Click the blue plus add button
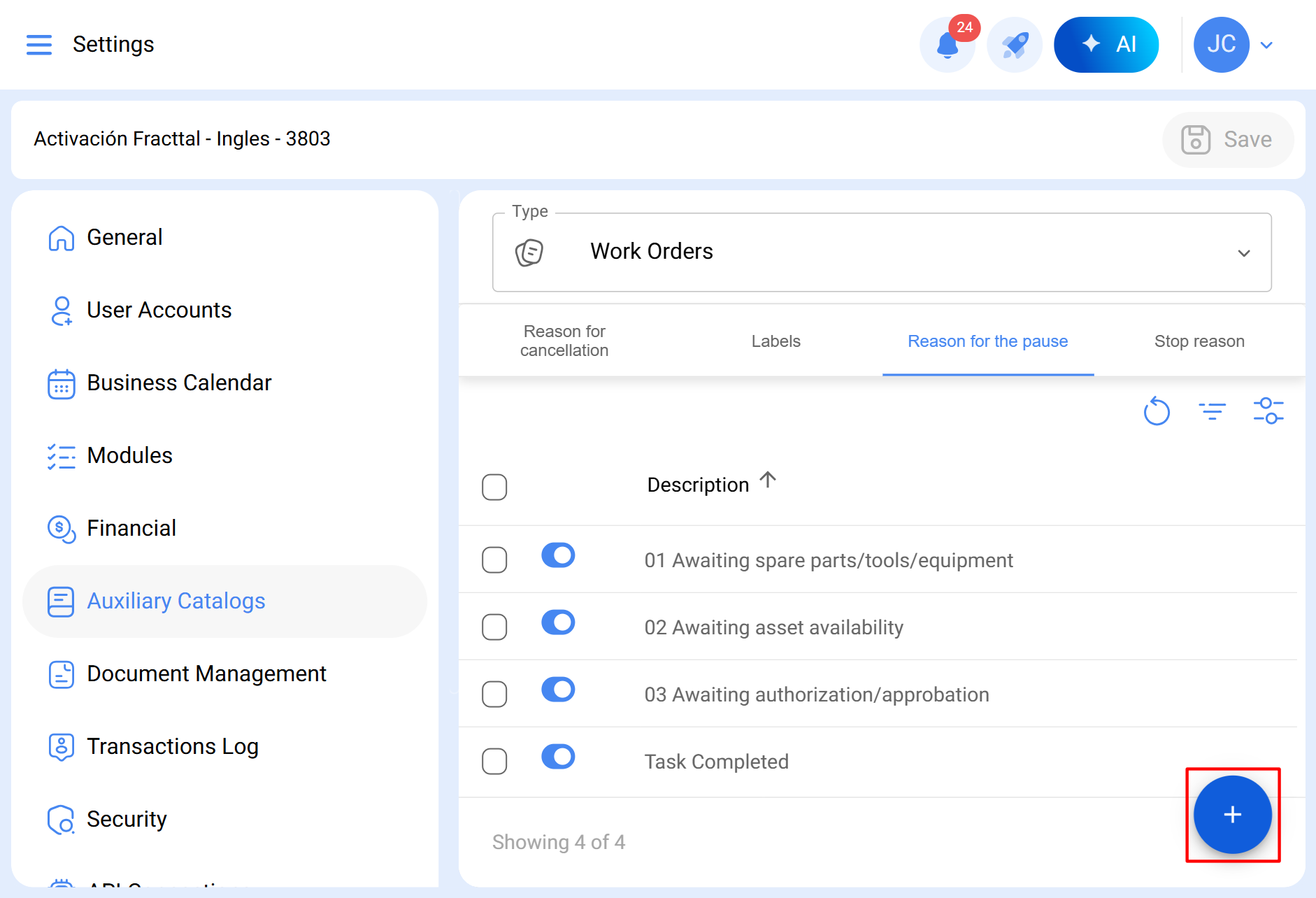This screenshot has width=1316, height=898. coord(1232,815)
